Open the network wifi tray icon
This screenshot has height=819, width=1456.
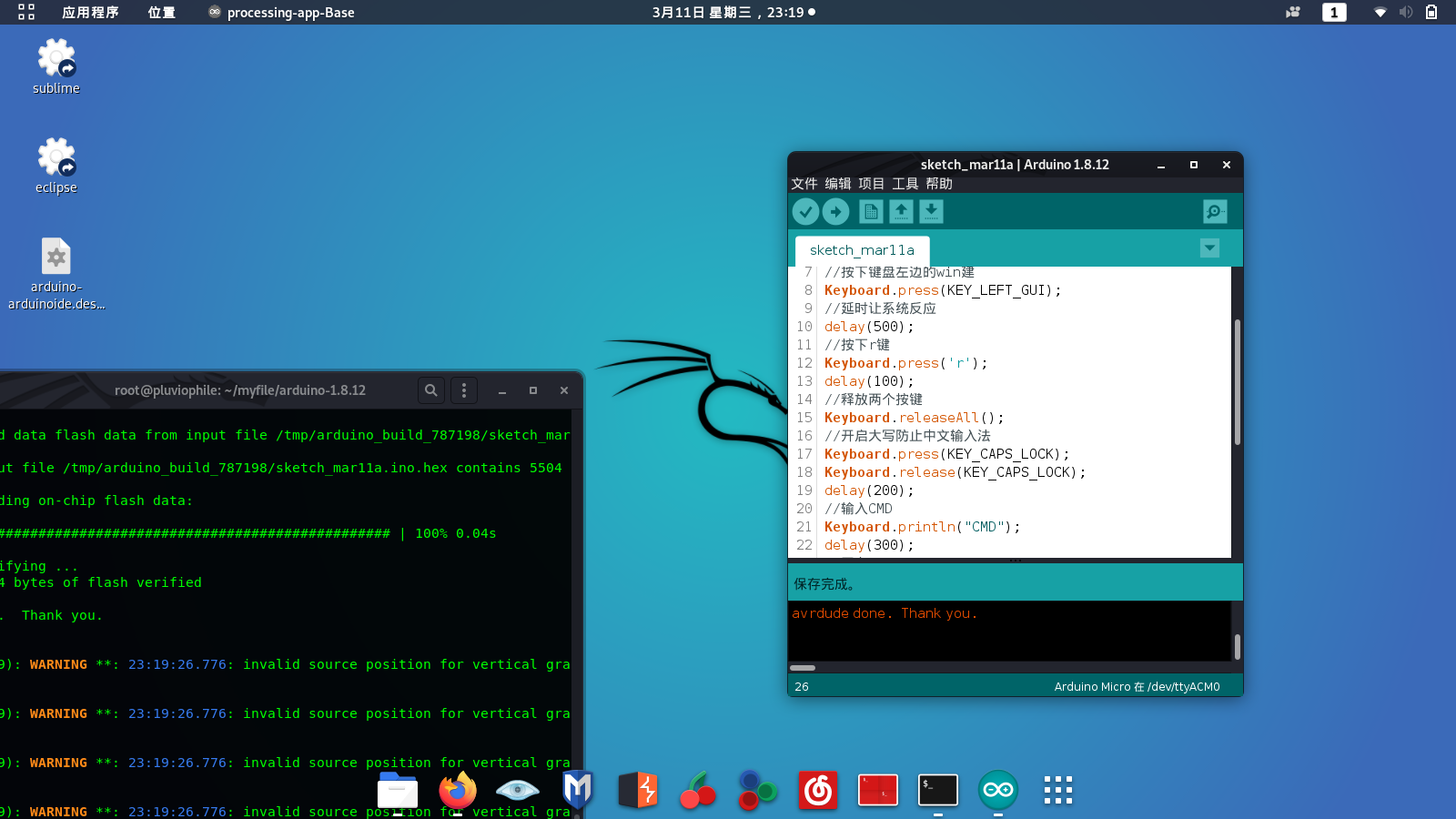[x=1380, y=12]
